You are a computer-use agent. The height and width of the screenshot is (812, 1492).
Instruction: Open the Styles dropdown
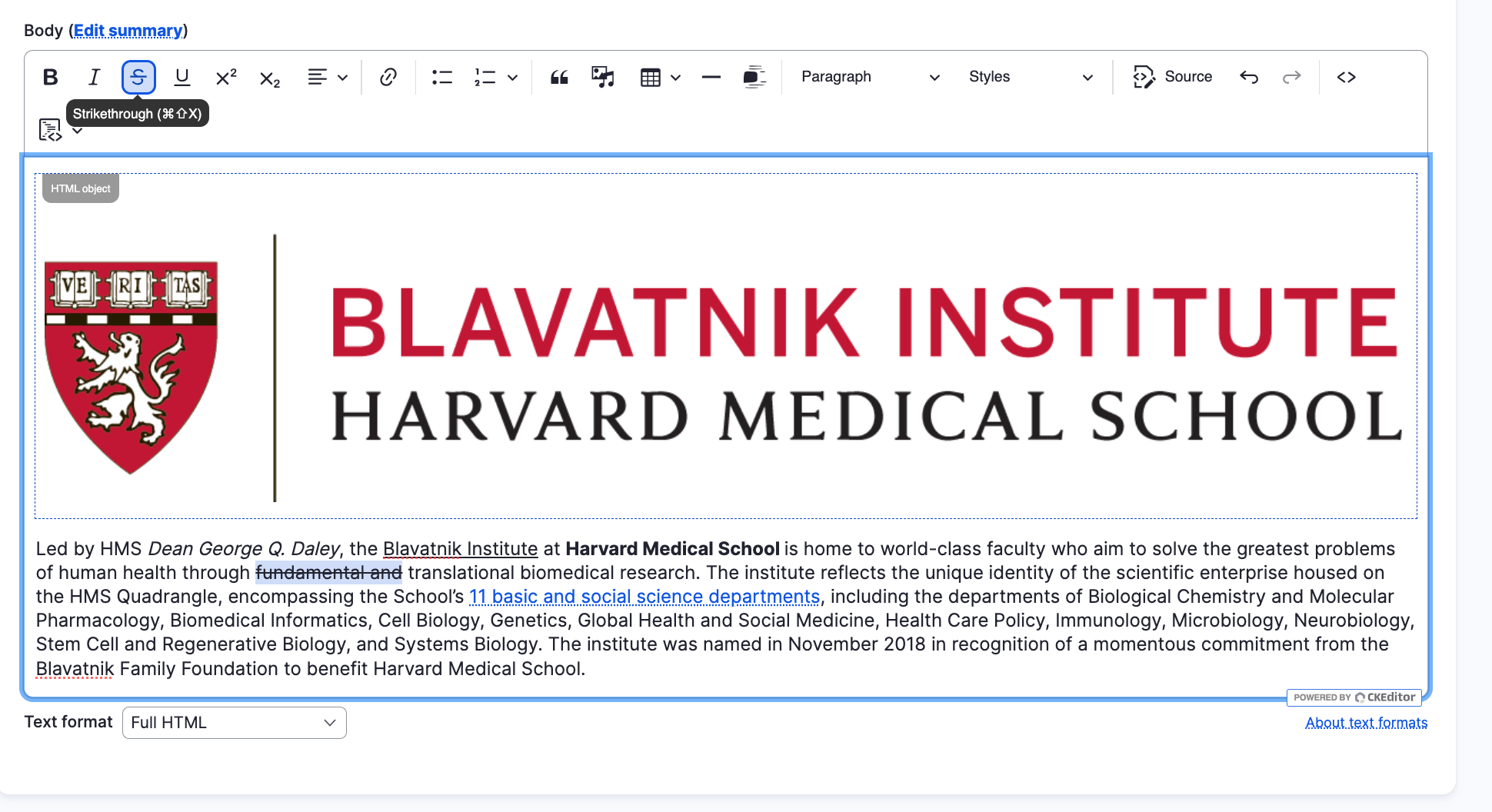point(1031,77)
